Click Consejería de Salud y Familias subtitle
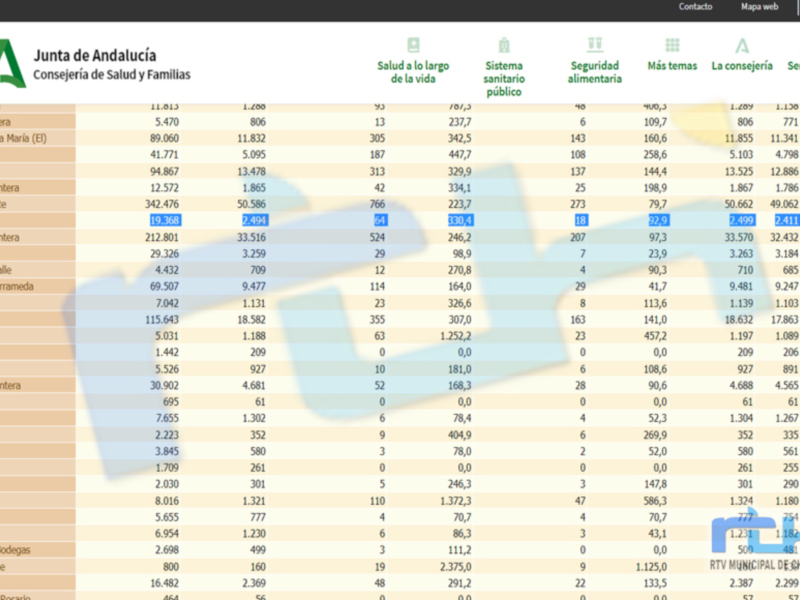 coord(112,74)
